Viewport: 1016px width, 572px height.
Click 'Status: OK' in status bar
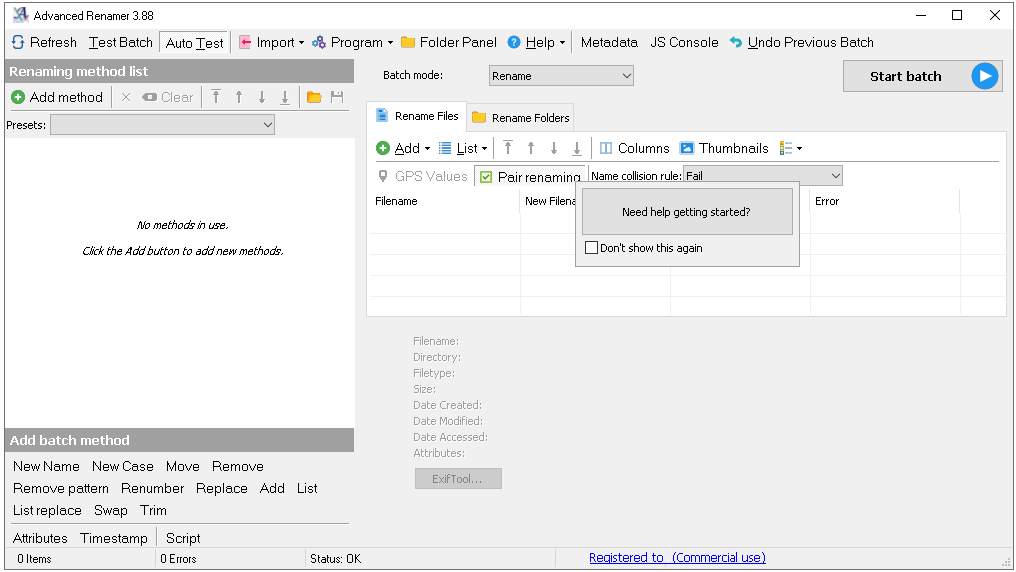click(x=336, y=559)
